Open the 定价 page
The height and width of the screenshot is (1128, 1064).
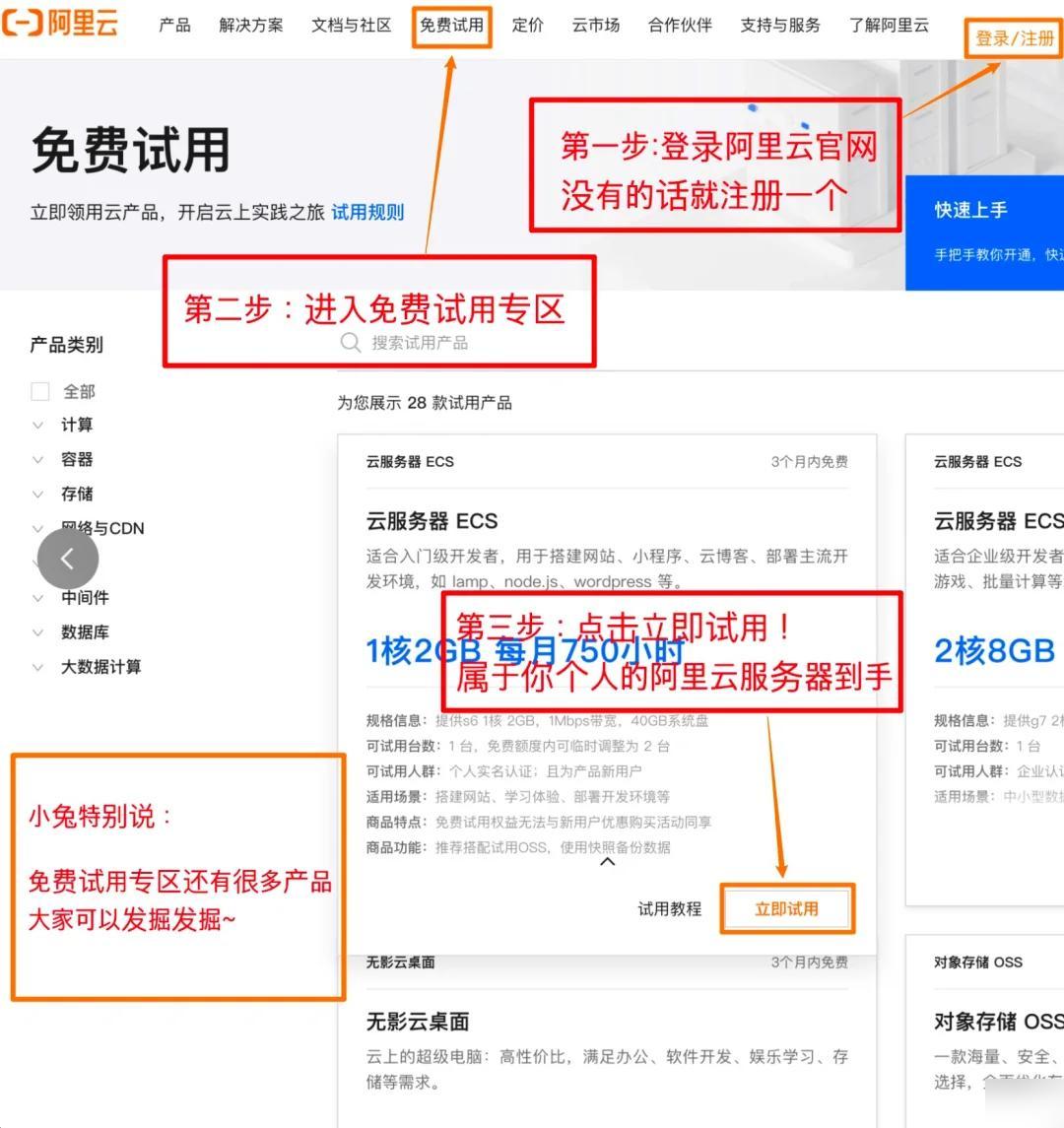click(527, 26)
